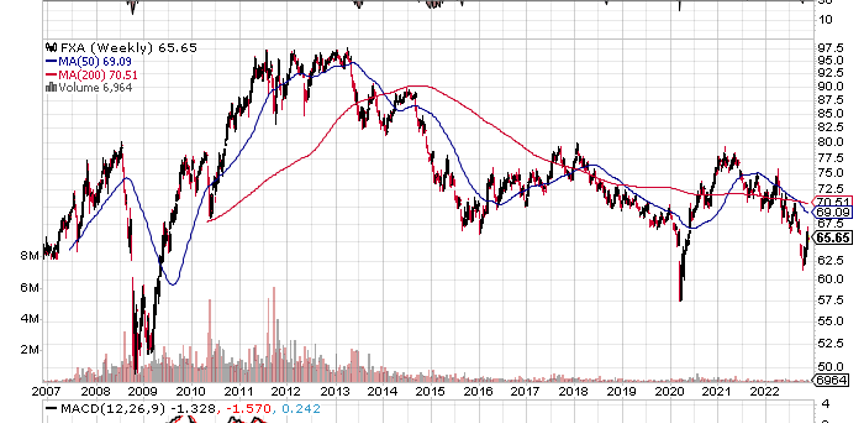Click the 2015 year label on time axis
The width and height of the screenshot is (864, 423).
click(430, 391)
